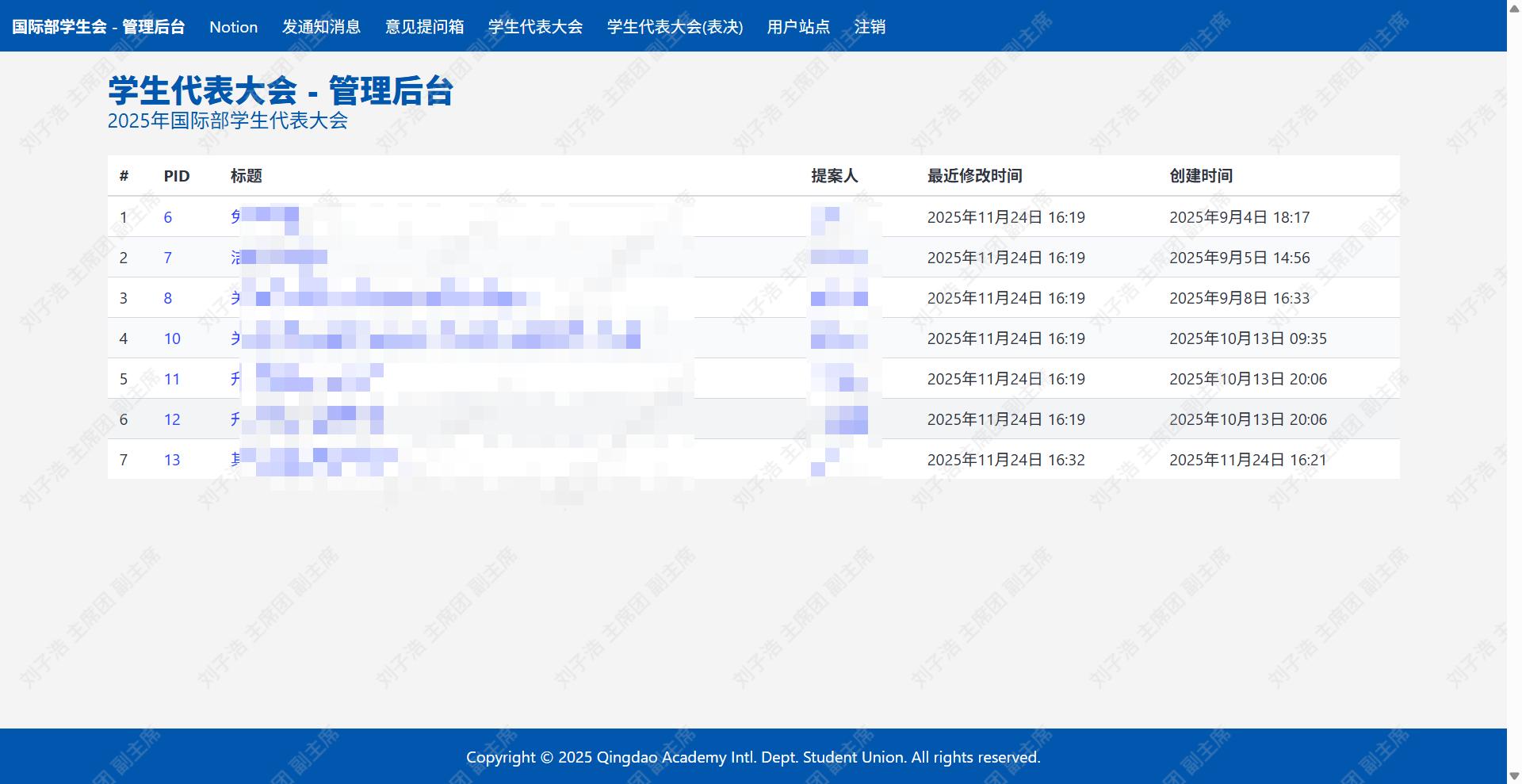Select creation time 2025年9月5日 14:56
The image size is (1522, 784).
1240,258
